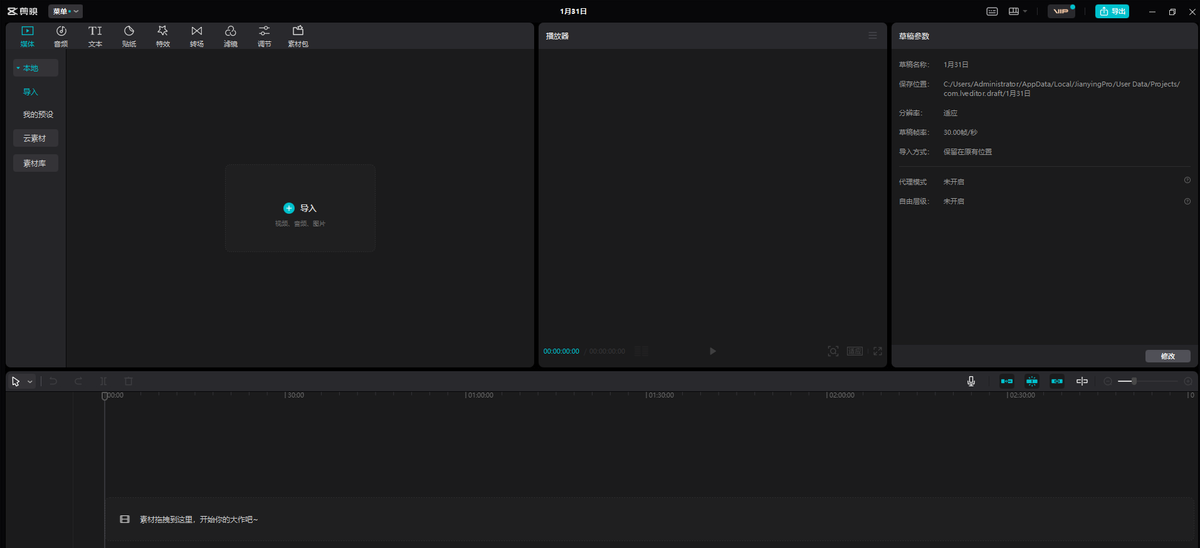Open the 滤镜 (filters) panel
1200x548 pixels.
click(231, 36)
